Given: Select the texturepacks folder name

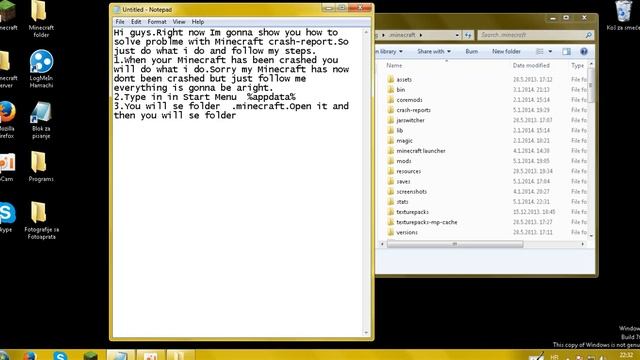Looking at the screenshot, I should pyautogui.click(x=413, y=212).
